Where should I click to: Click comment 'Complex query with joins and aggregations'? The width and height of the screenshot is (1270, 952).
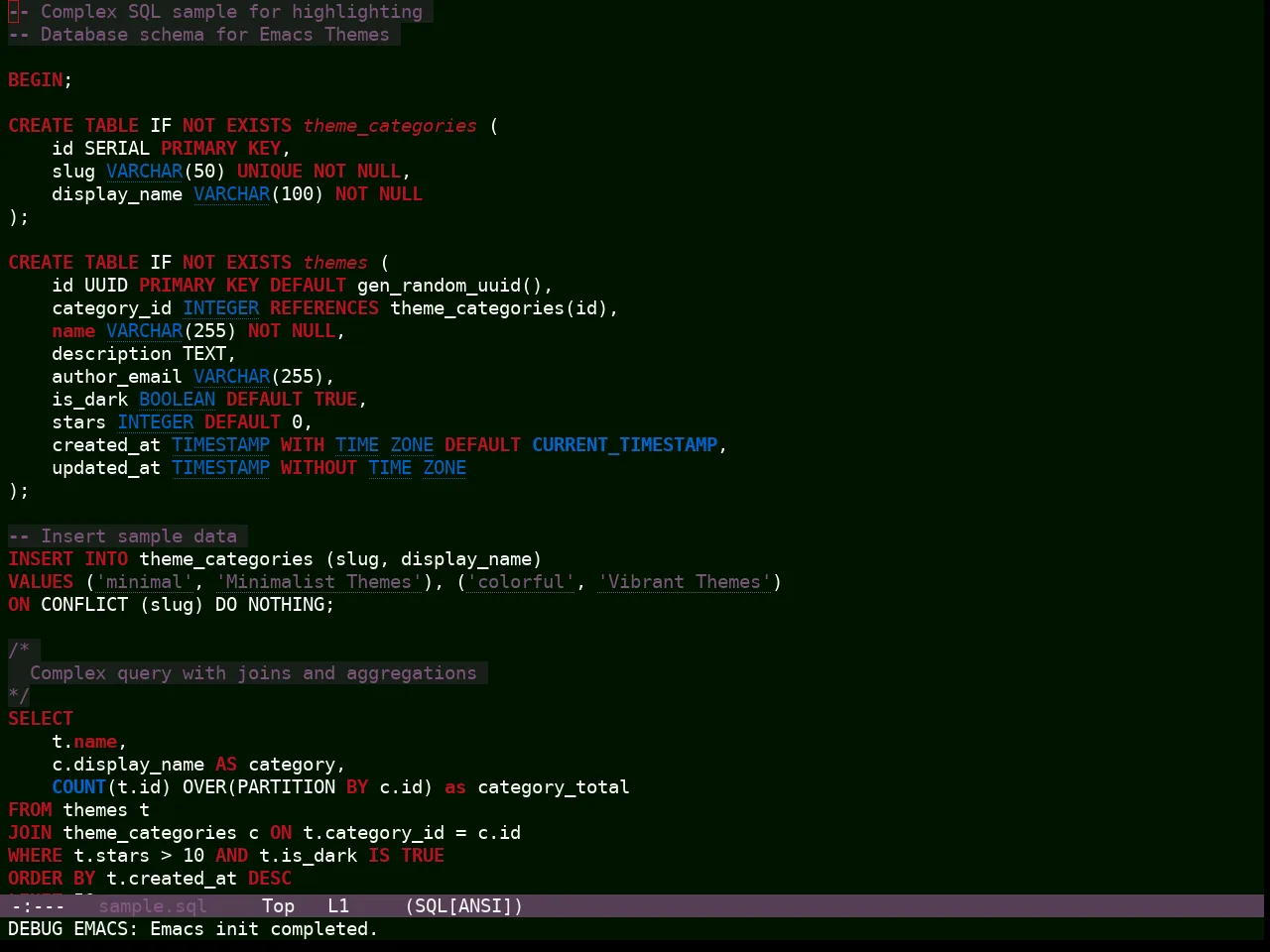tap(253, 673)
